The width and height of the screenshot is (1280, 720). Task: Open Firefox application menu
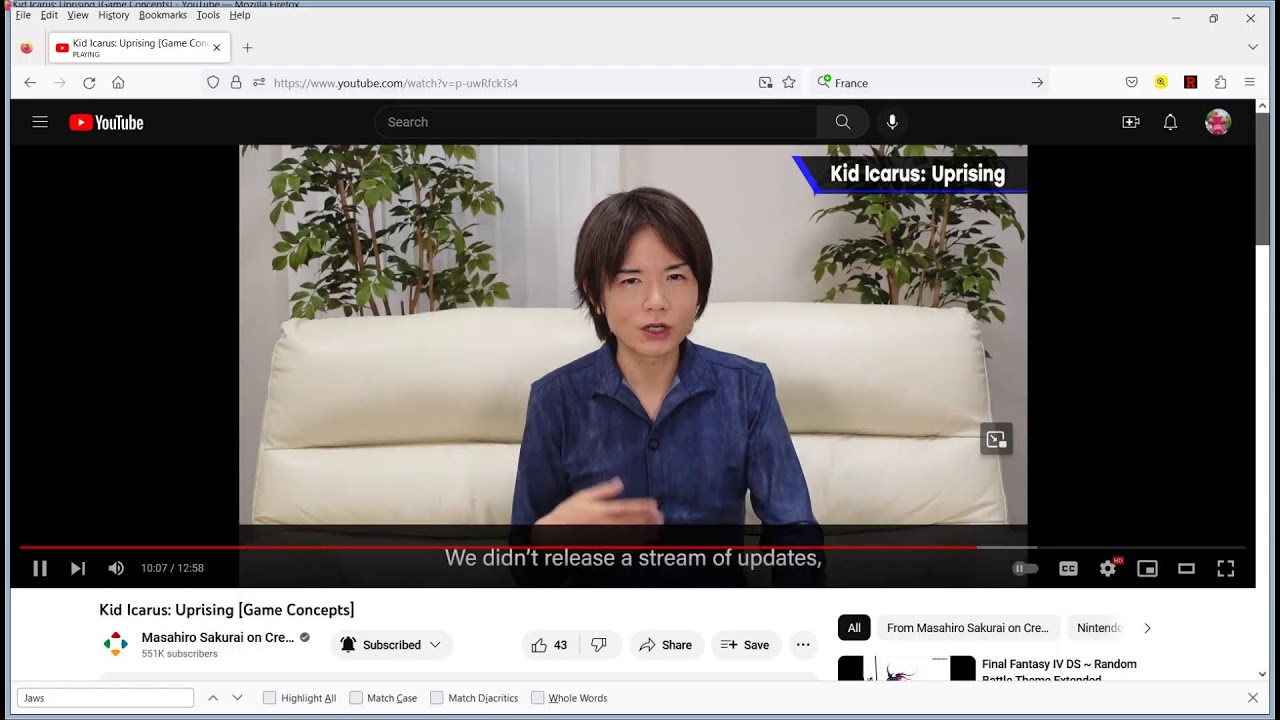pos(1250,83)
